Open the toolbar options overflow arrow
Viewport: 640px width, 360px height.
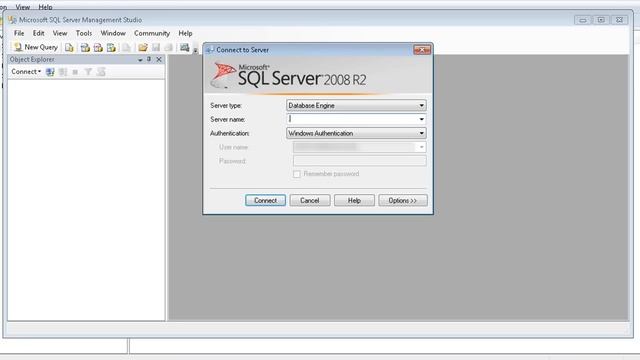[x=195, y=50]
